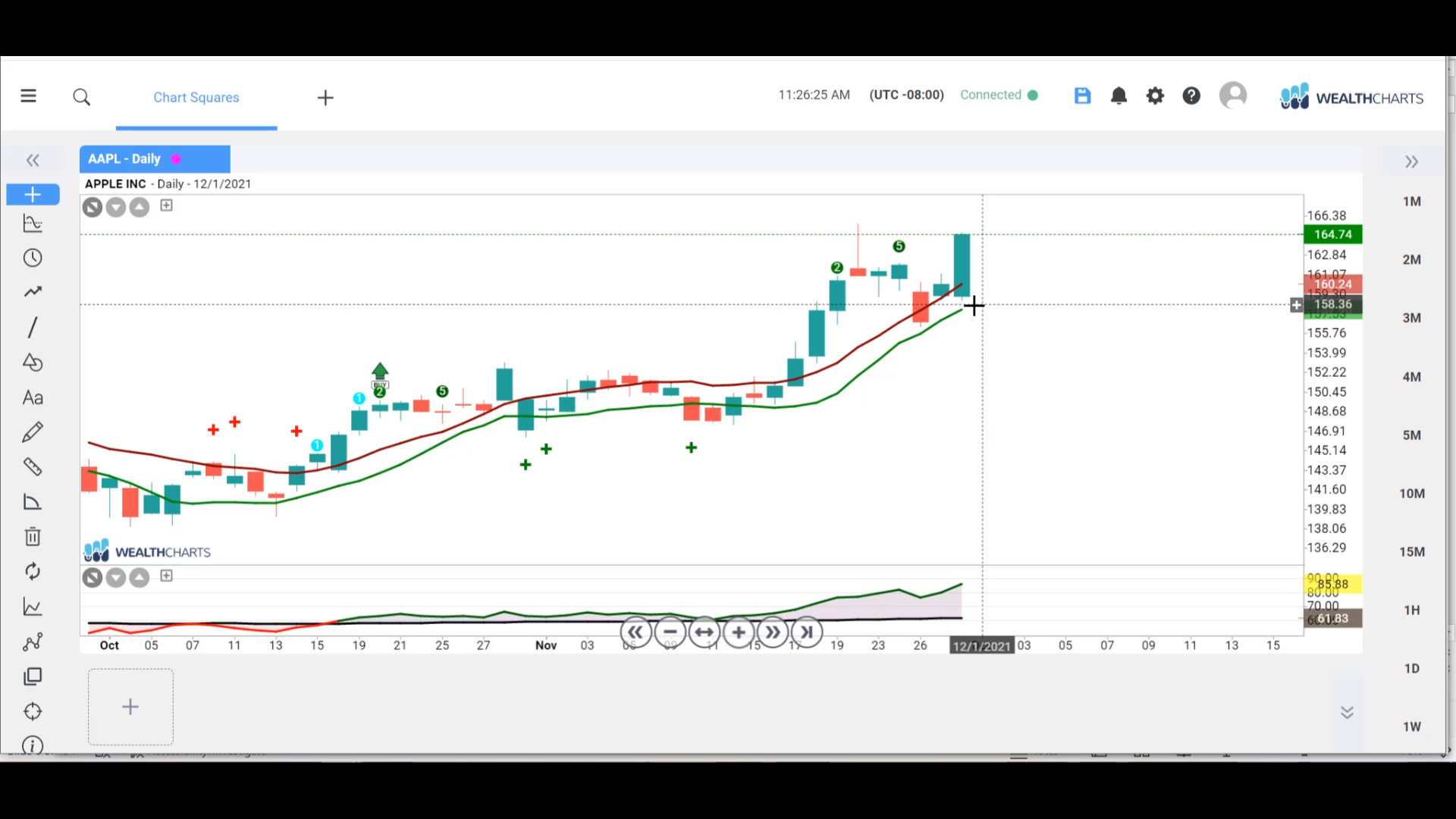Disable the indicator pane with the circle-slash

[x=93, y=578]
